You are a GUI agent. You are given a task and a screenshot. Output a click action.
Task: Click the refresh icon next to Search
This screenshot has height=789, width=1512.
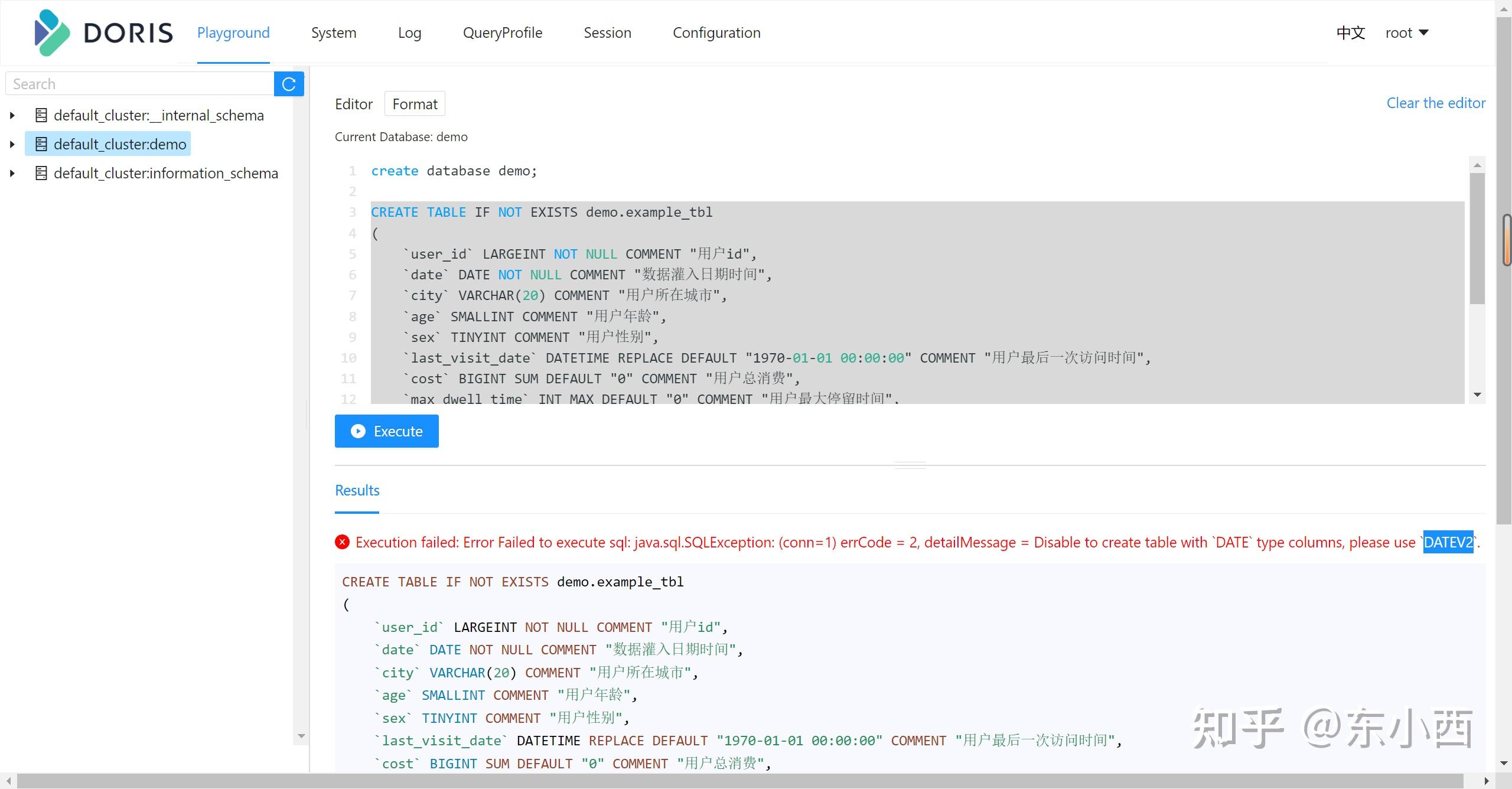289,84
